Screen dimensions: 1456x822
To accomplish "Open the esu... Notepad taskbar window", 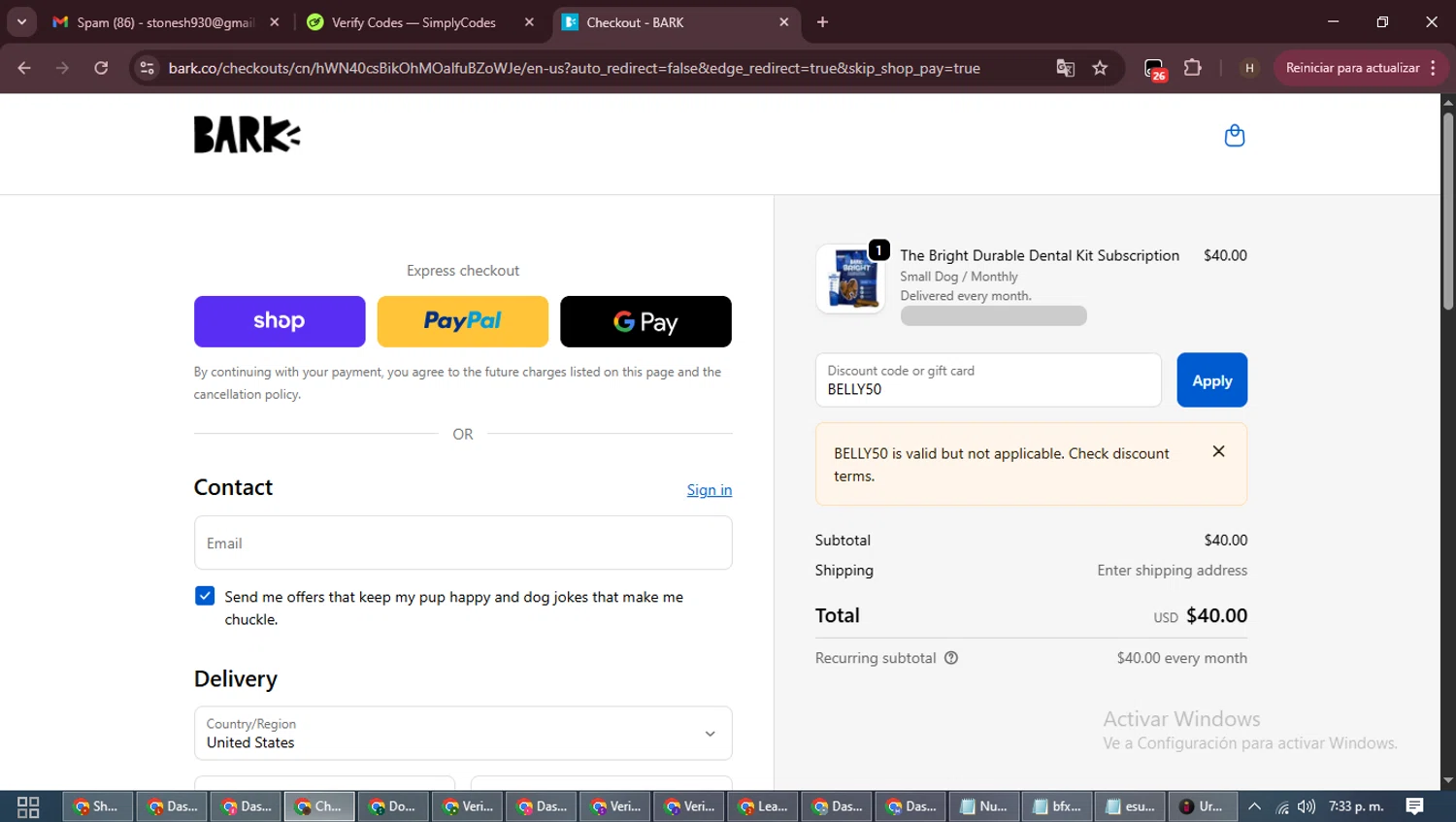I will pos(1131,806).
